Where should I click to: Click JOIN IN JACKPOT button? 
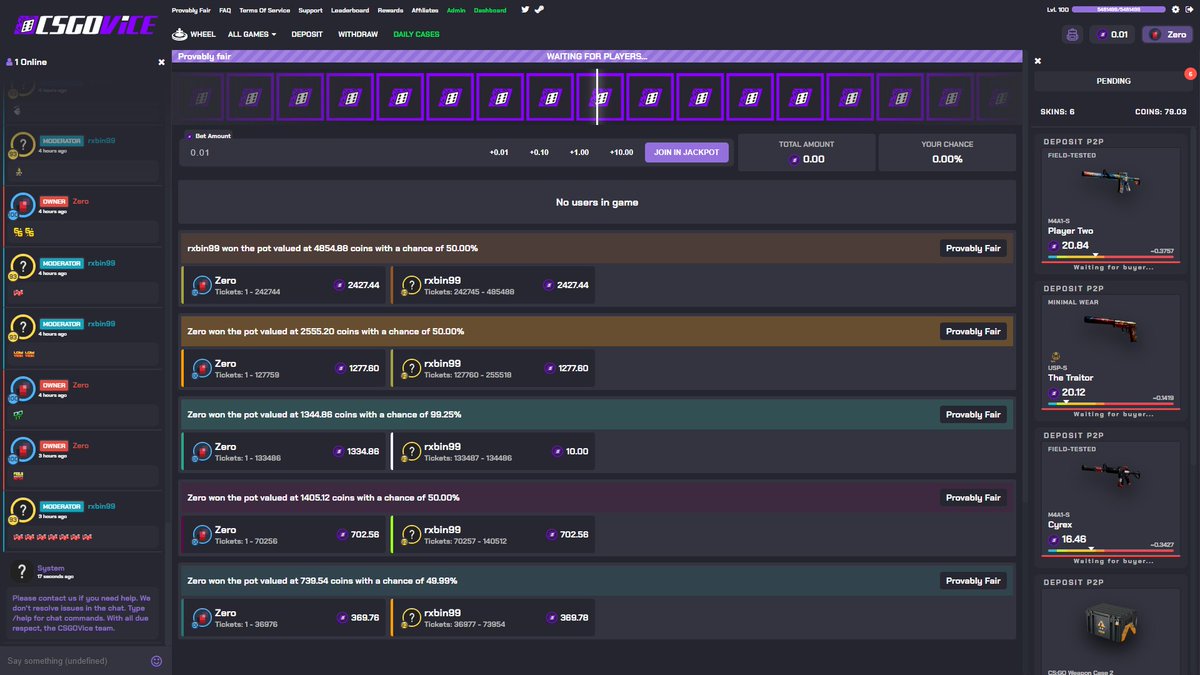point(687,152)
